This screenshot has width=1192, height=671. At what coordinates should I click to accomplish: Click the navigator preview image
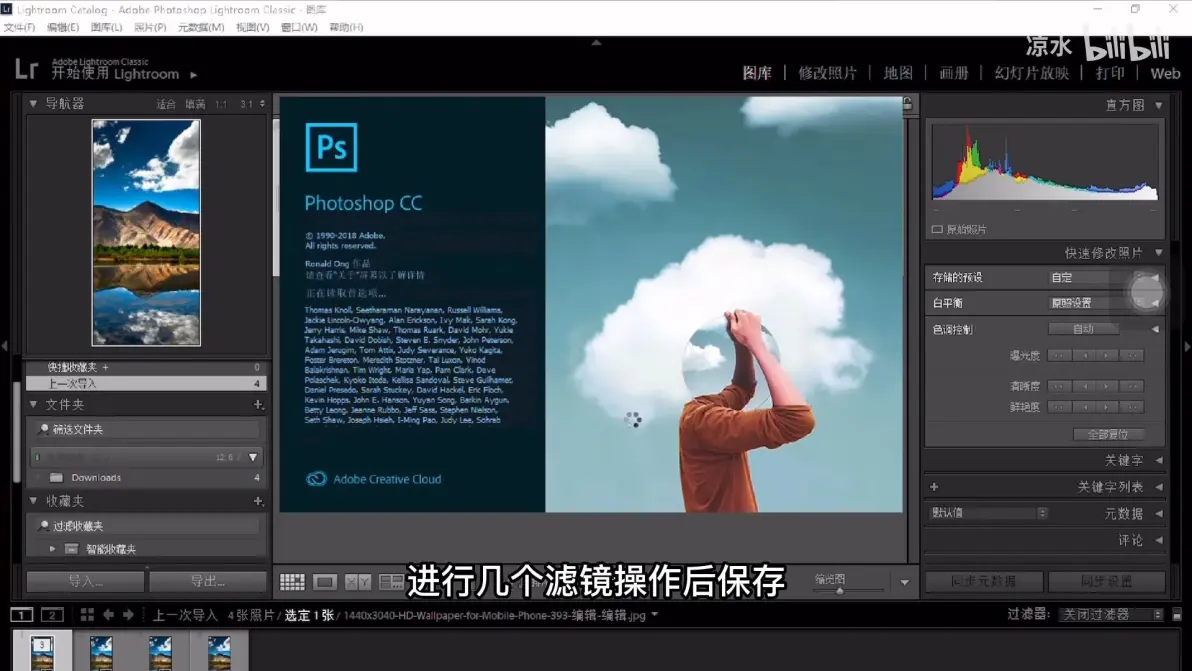point(146,233)
